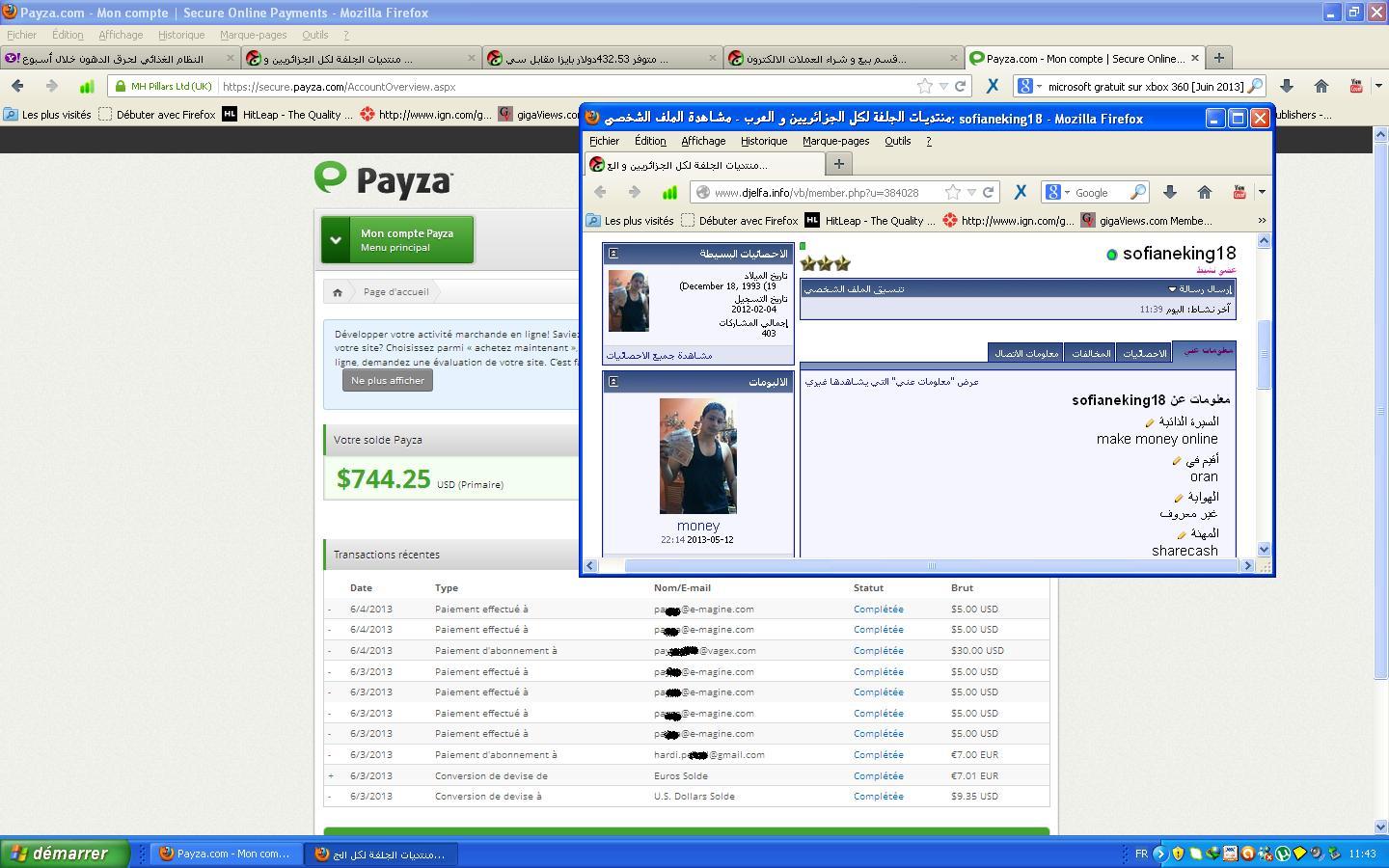Click horizontal scrollbar in djelfa window
1389x868 pixels.
(931, 566)
